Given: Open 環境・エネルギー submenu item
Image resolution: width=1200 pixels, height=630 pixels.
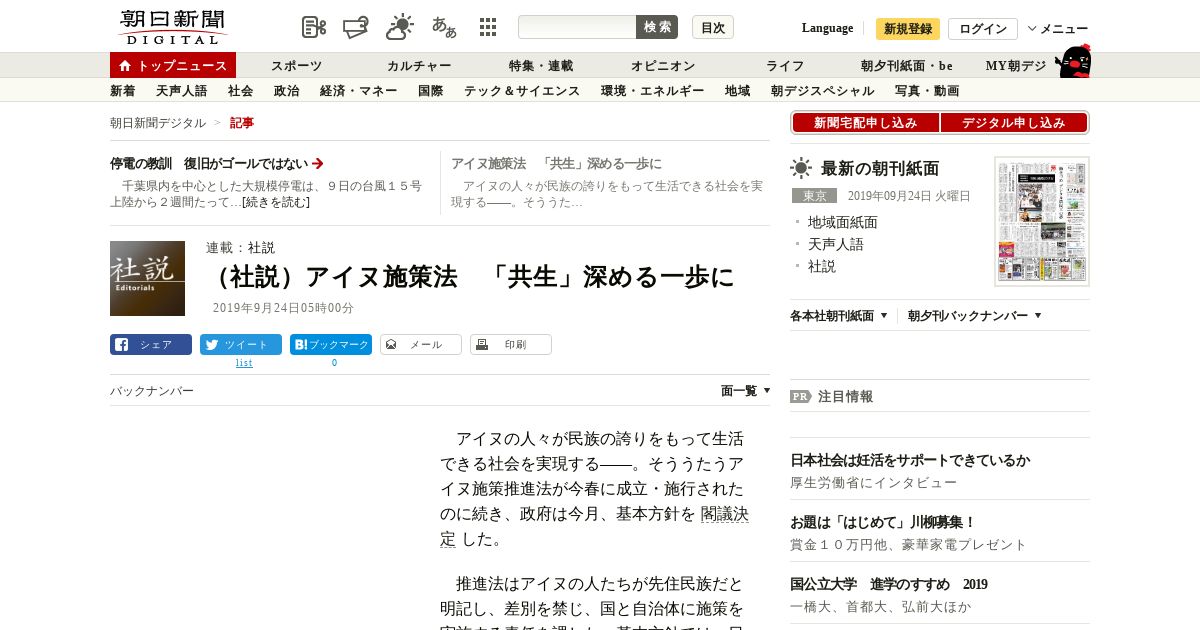Looking at the screenshot, I should pos(653,91).
